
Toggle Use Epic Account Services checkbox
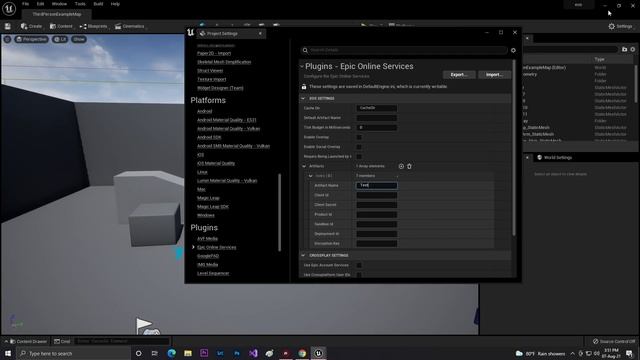pos(359,265)
